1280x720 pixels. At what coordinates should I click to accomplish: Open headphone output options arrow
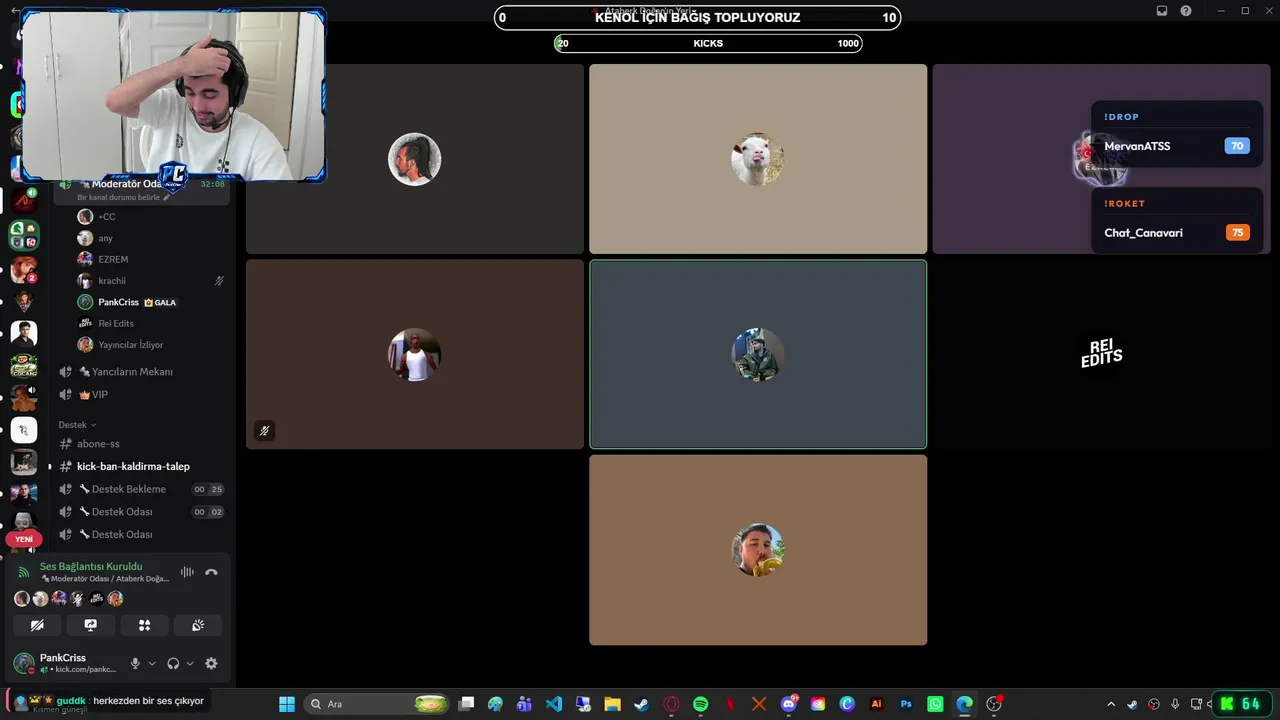click(x=190, y=663)
